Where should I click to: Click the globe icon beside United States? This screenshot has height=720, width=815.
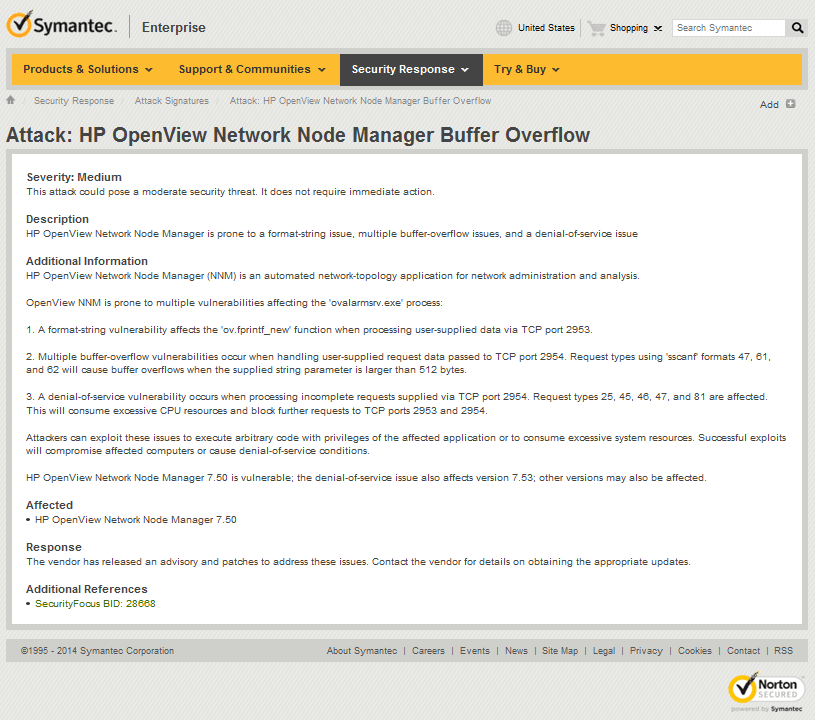(503, 28)
